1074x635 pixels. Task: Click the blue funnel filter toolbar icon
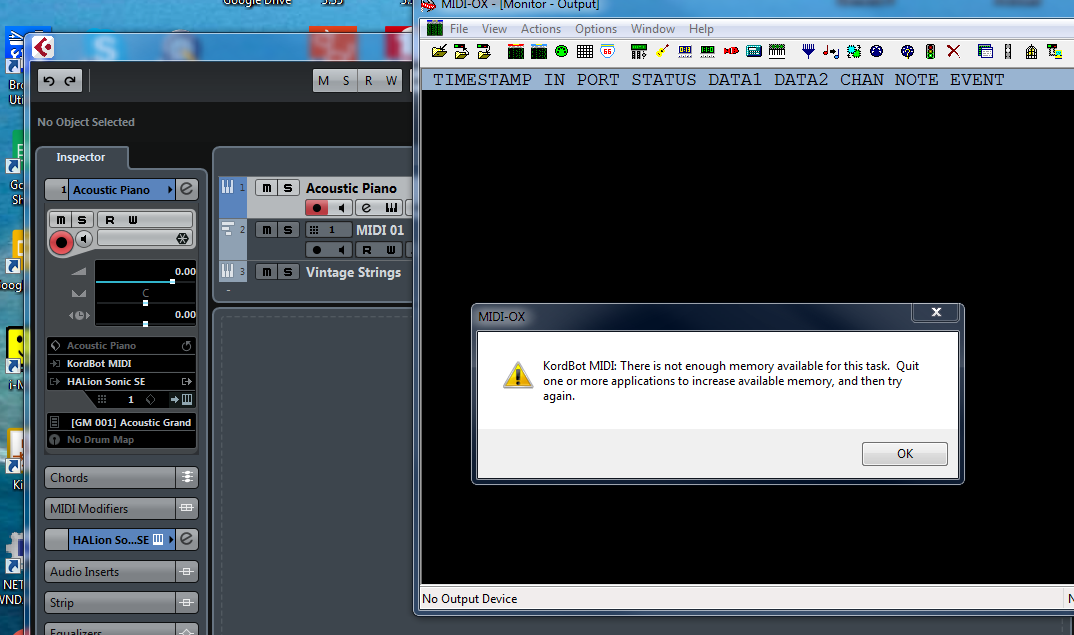click(808, 51)
